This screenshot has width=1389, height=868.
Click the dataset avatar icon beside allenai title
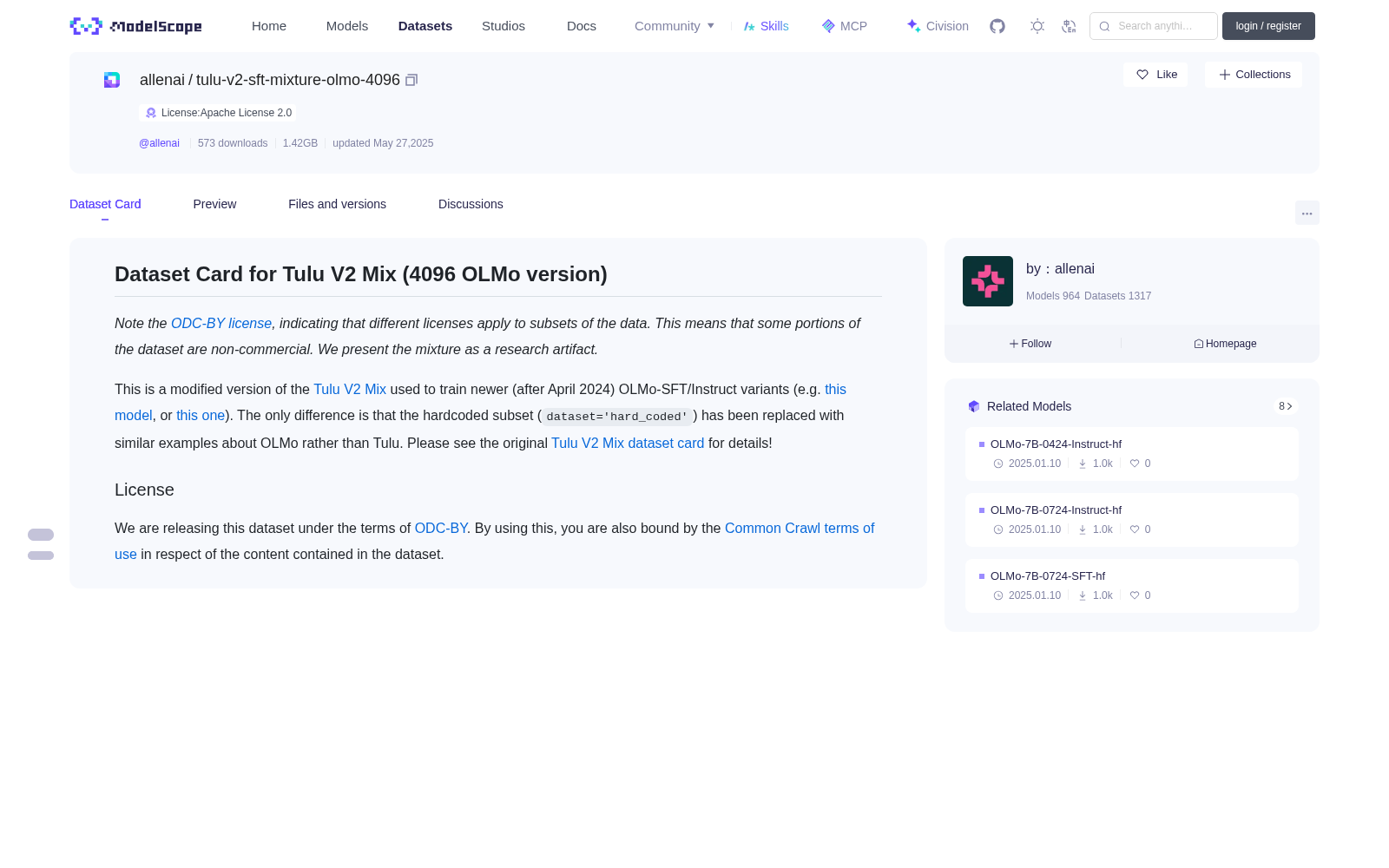[x=112, y=80]
